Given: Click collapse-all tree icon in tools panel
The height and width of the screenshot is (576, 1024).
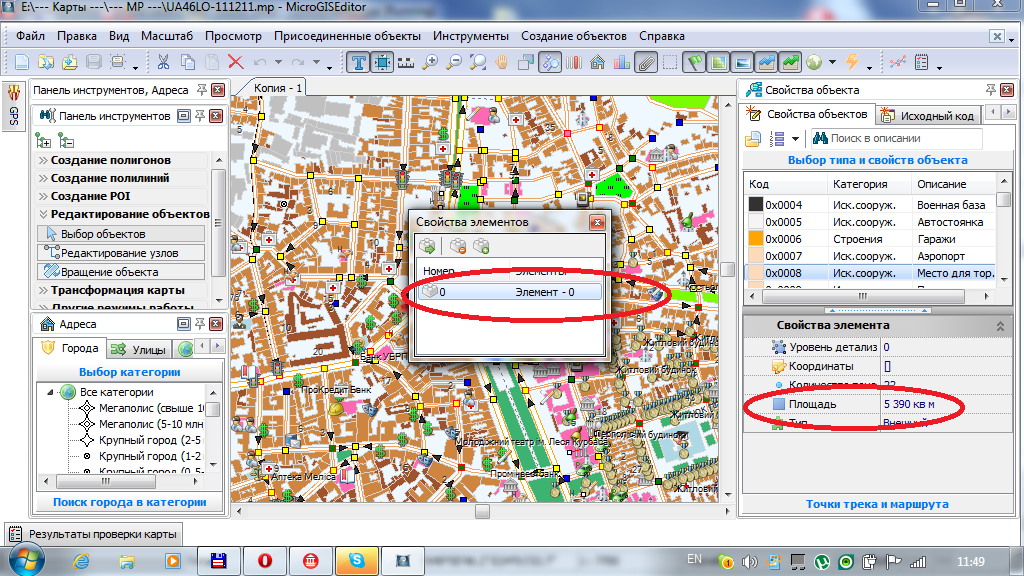Looking at the screenshot, I should tap(66, 141).
